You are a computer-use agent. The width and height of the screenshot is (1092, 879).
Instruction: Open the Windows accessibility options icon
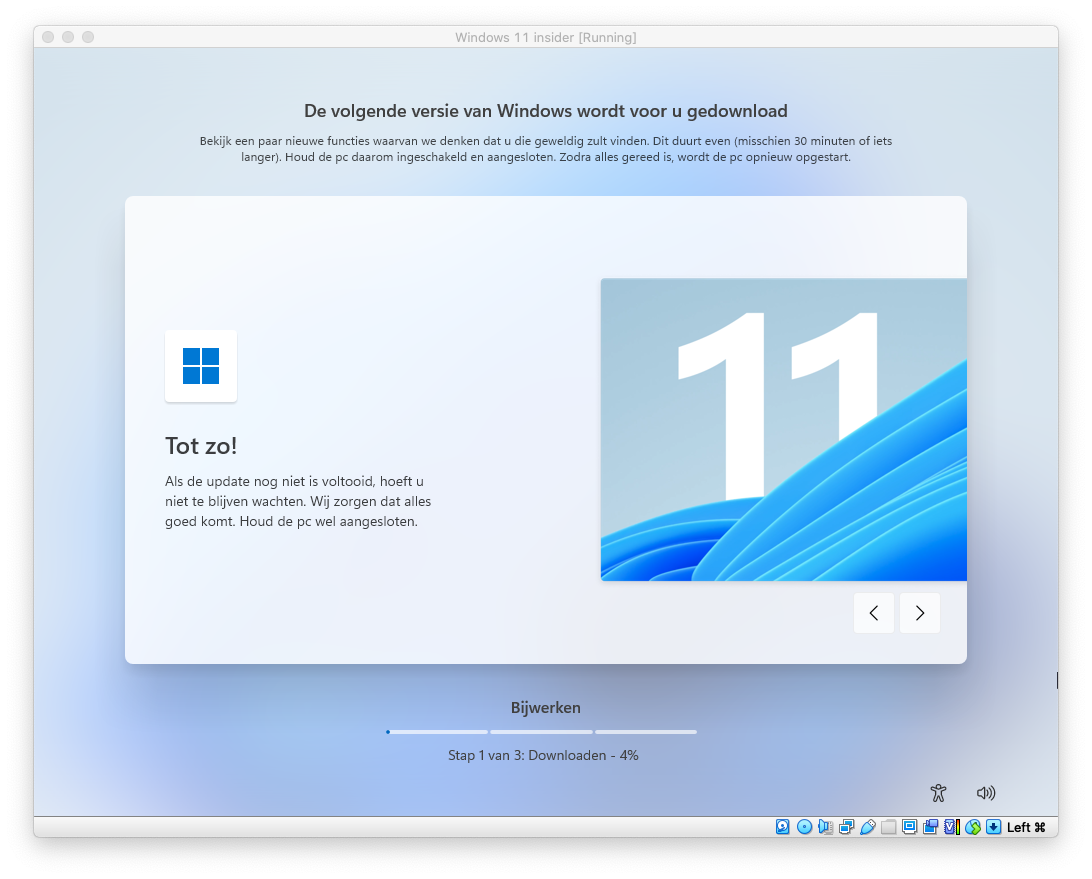(937, 793)
